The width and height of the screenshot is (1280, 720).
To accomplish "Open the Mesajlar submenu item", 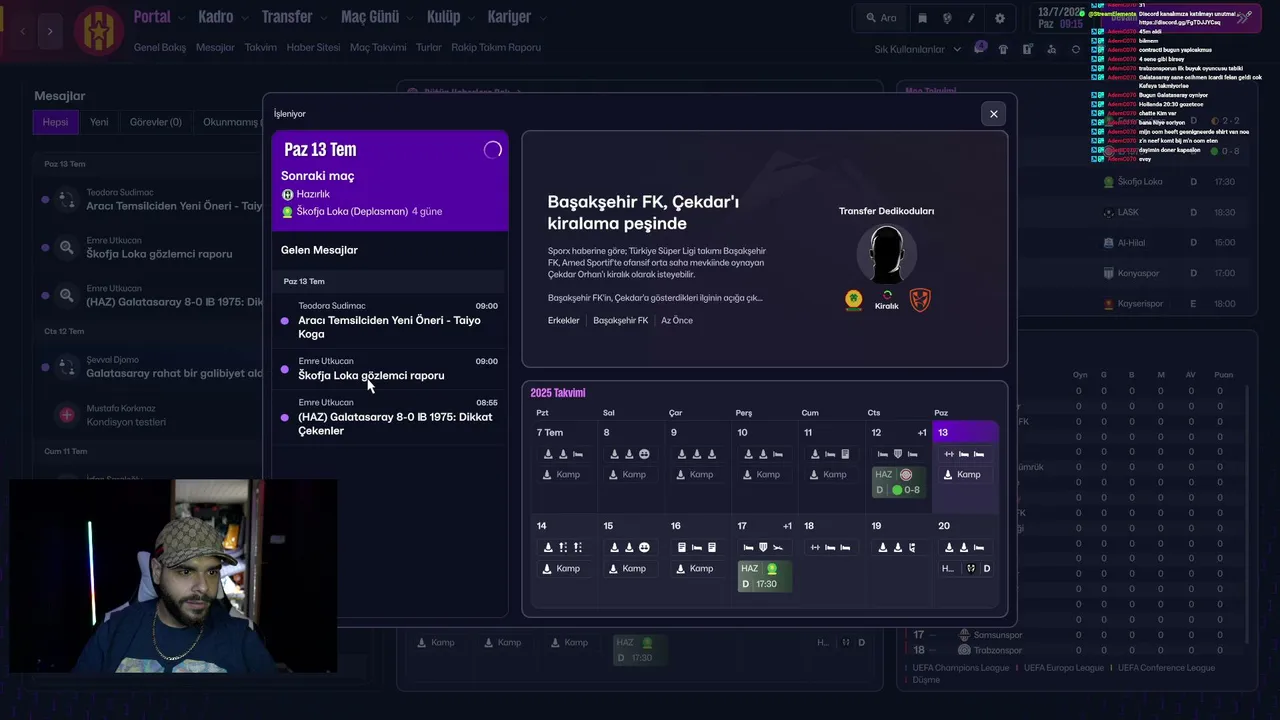I will coord(215,47).
